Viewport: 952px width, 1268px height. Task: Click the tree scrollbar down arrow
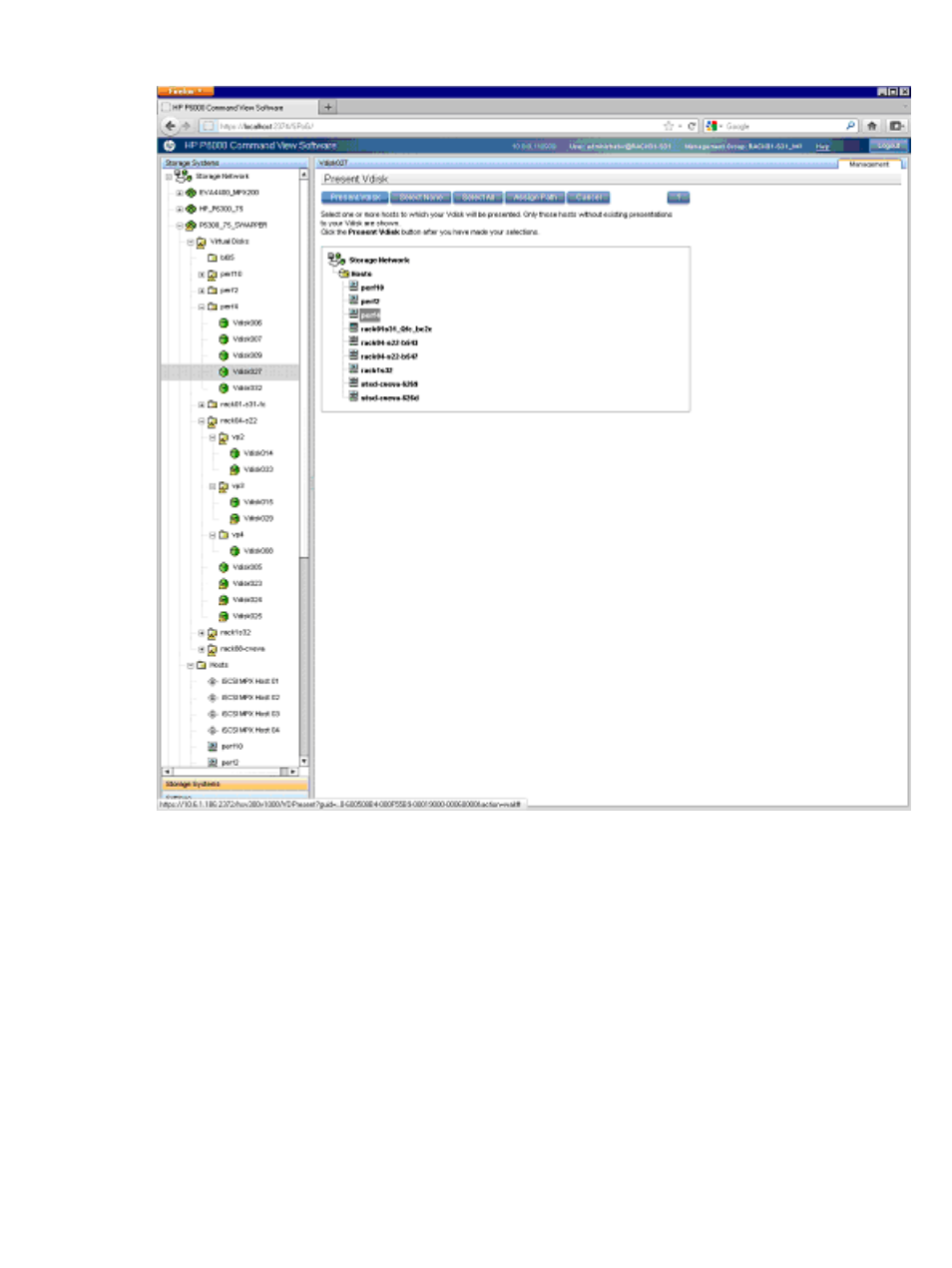[x=304, y=762]
